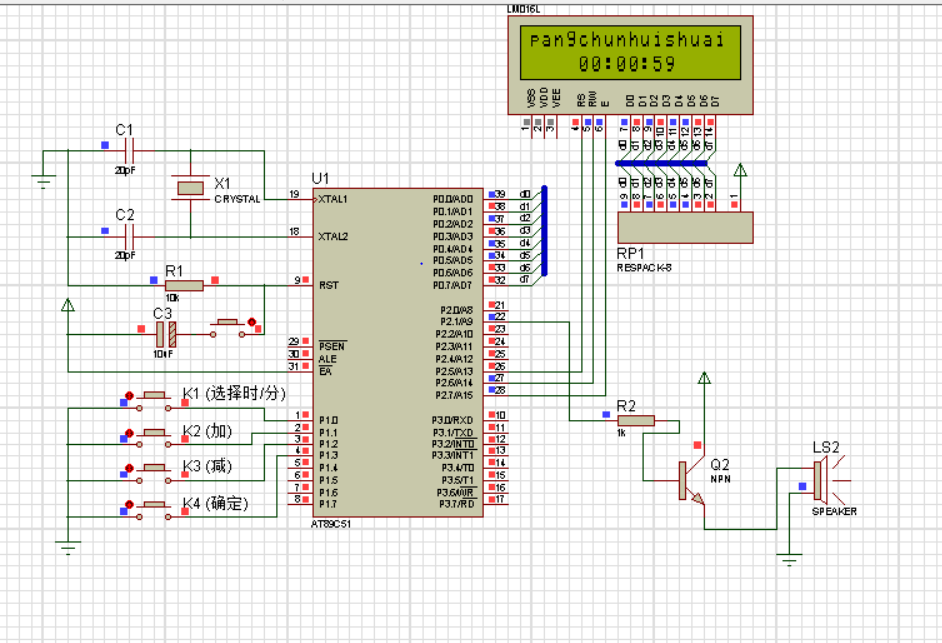
Task: Select the C2 20pF capacitor symbol
Action: pyautogui.click(x=130, y=236)
